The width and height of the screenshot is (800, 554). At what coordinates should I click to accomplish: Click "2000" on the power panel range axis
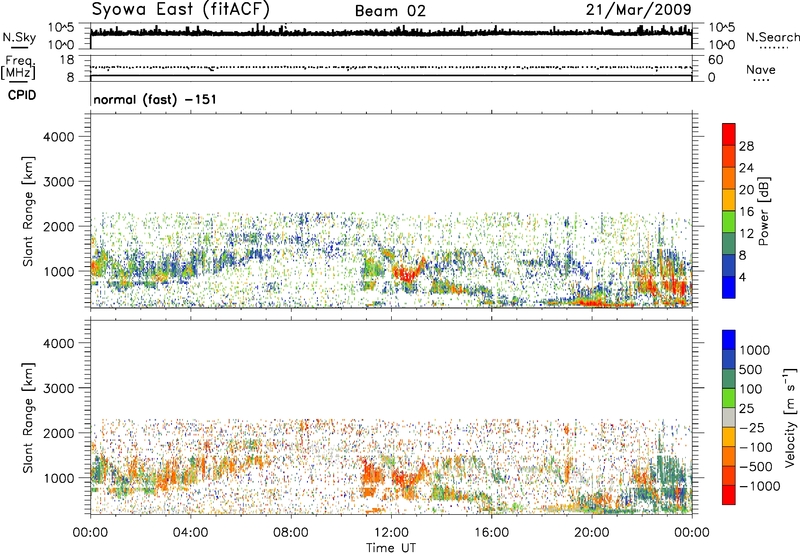[59, 226]
